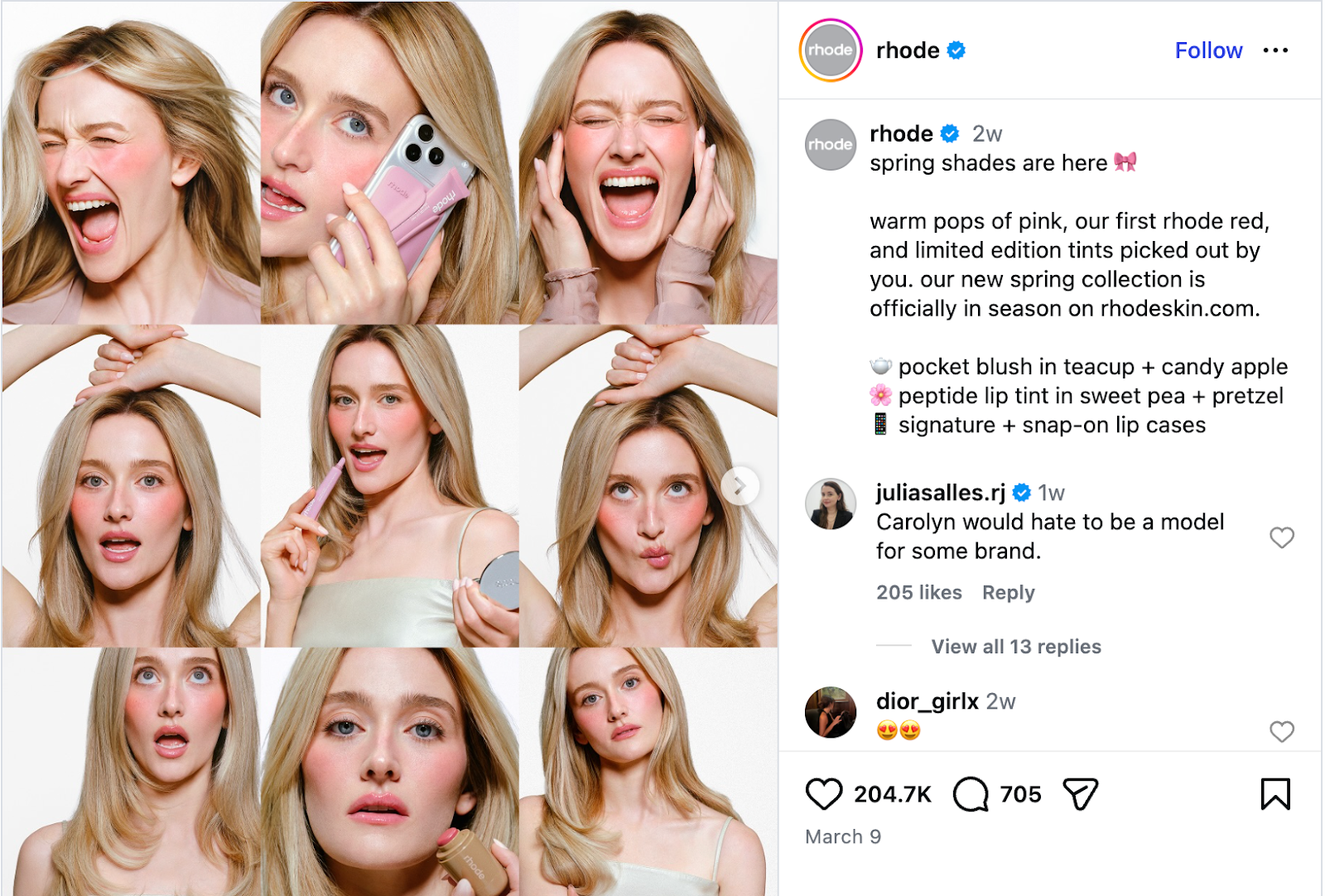Click the 2w timestamp on rhode's caption

(x=986, y=133)
